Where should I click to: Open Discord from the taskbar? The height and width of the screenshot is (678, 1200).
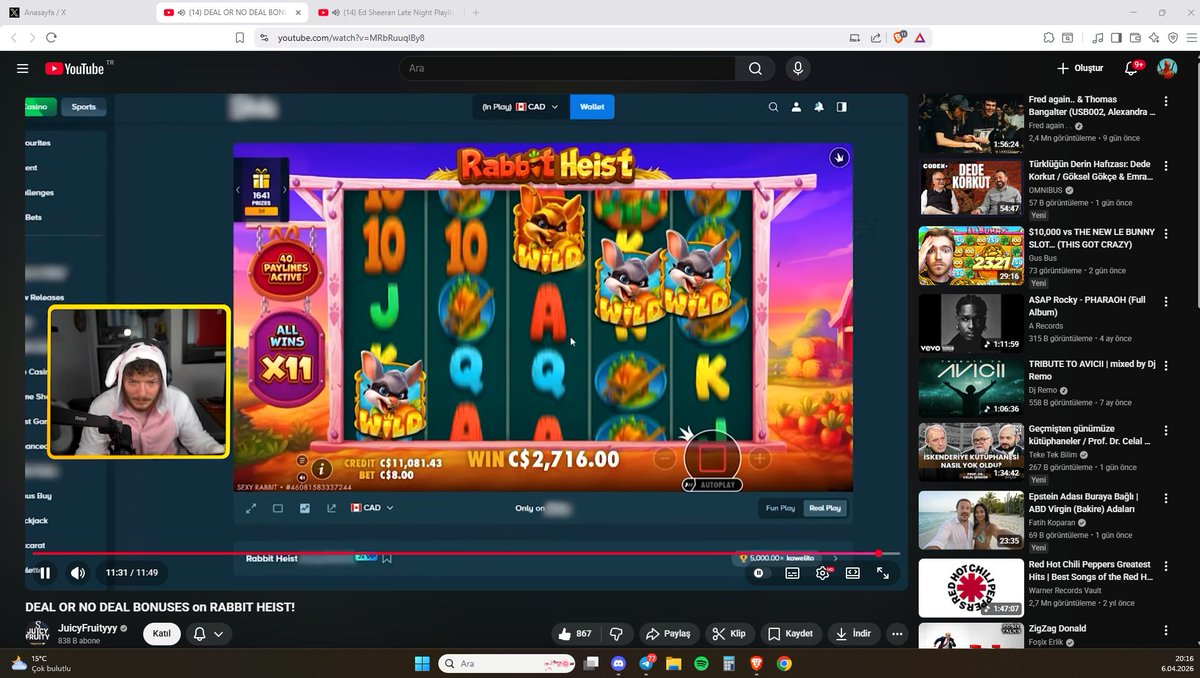point(619,663)
